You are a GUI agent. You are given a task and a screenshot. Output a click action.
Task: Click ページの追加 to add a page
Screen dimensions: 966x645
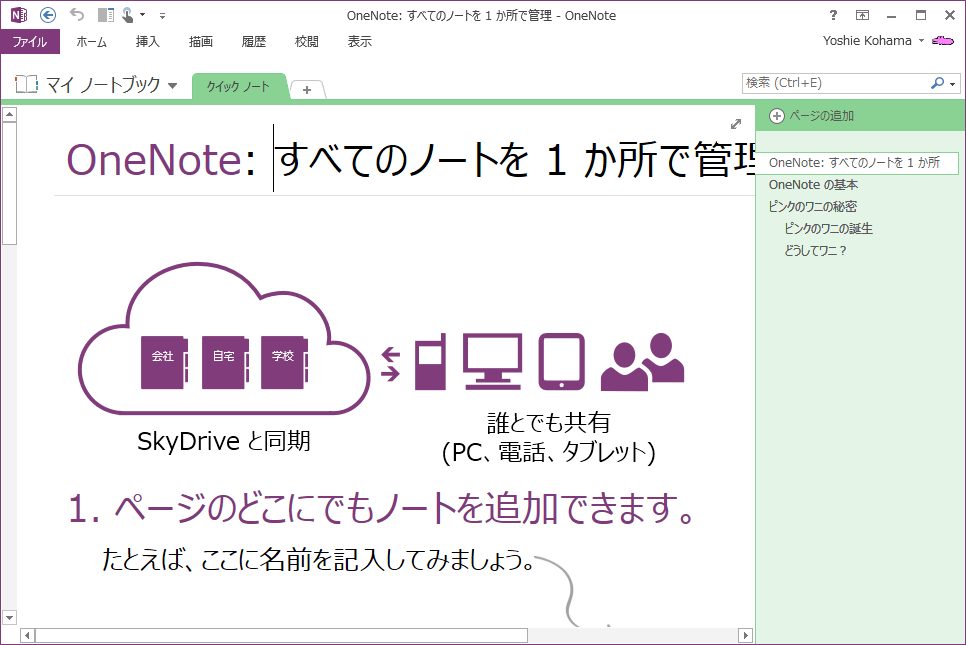[x=821, y=116]
